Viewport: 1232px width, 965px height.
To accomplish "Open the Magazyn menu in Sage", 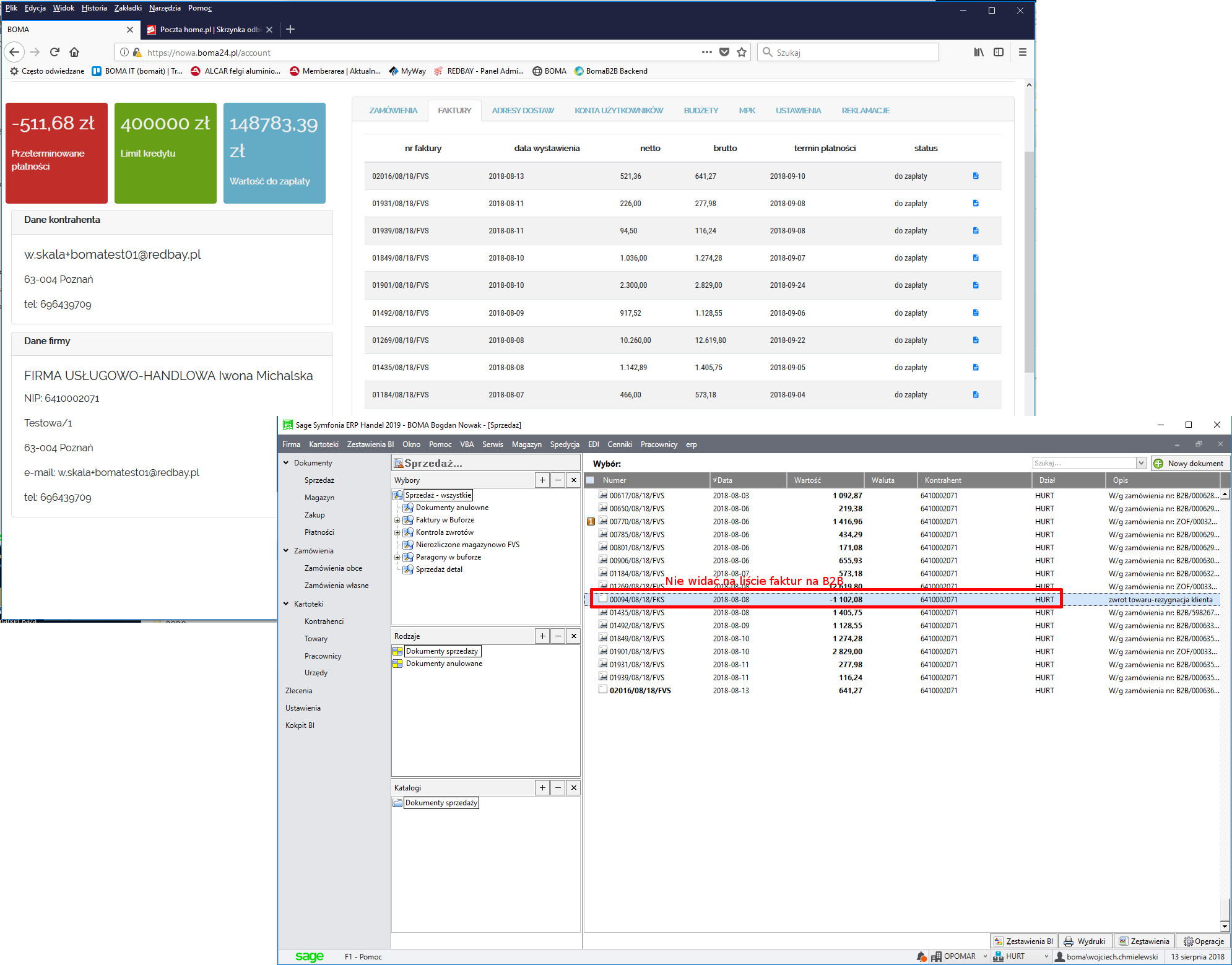I will (526, 444).
